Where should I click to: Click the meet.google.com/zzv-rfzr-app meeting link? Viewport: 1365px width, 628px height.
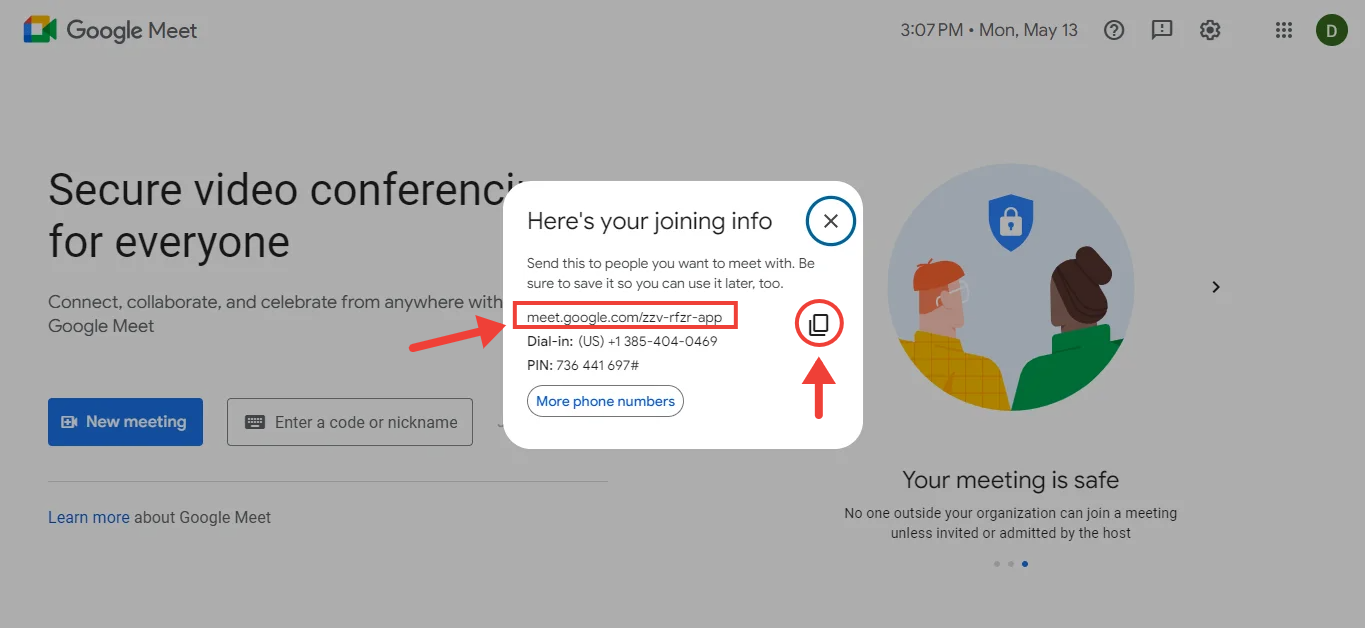[x=625, y=317]
